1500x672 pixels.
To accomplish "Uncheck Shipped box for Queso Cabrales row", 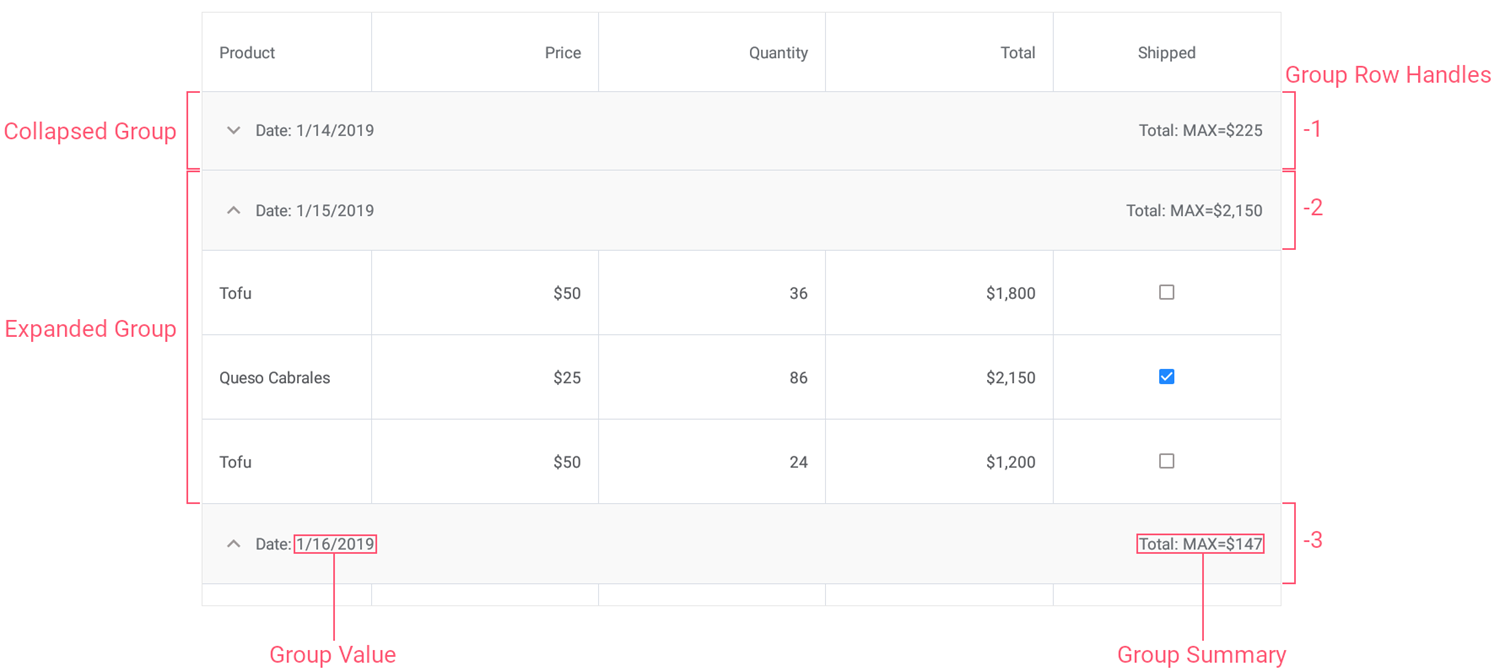I will [x=1166, y=377].
